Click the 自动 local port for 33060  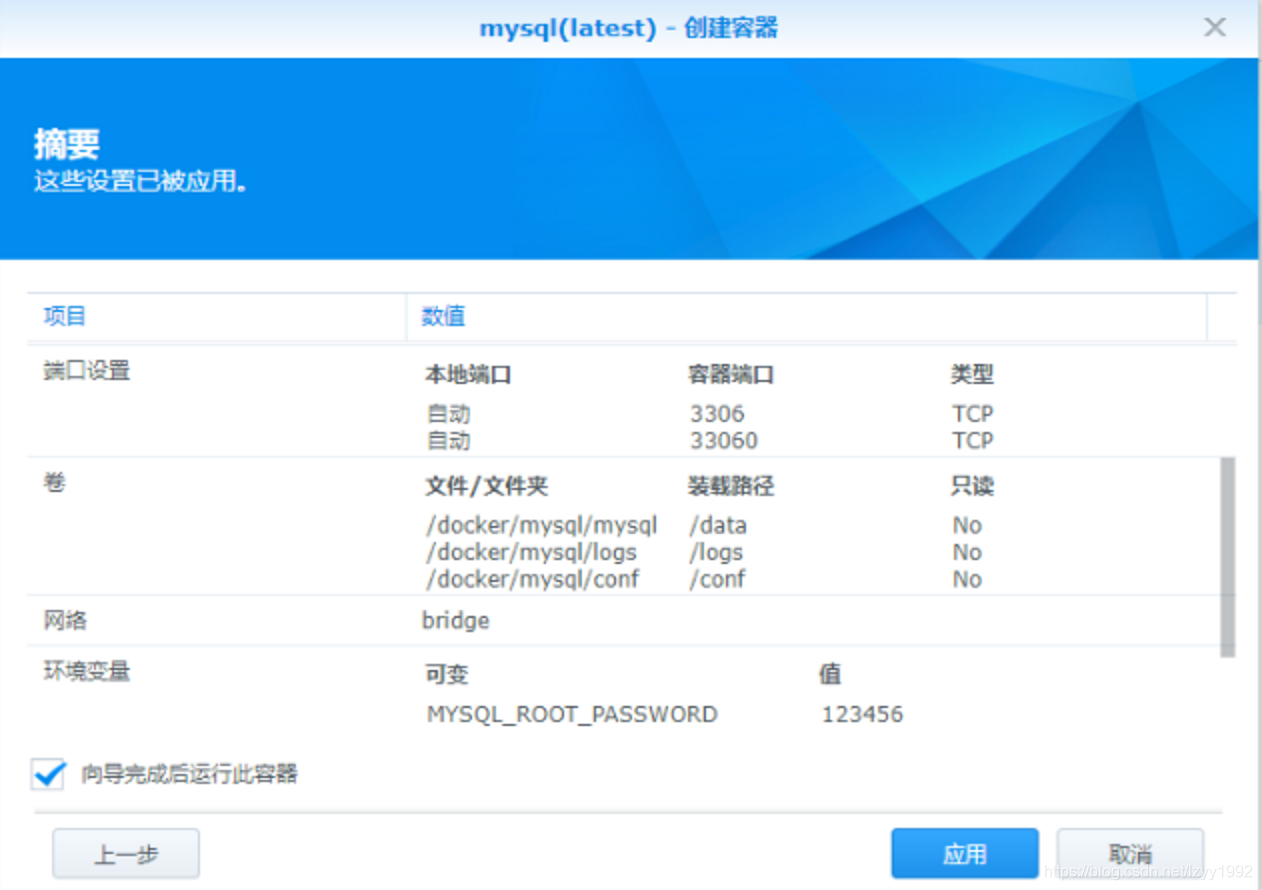tap(448, 440)
